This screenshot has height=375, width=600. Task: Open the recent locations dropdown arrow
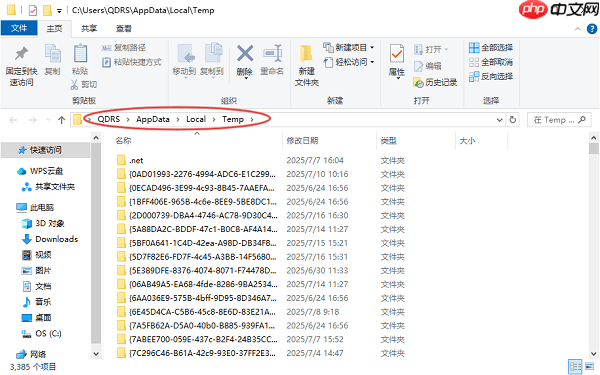tap(48, 120)
